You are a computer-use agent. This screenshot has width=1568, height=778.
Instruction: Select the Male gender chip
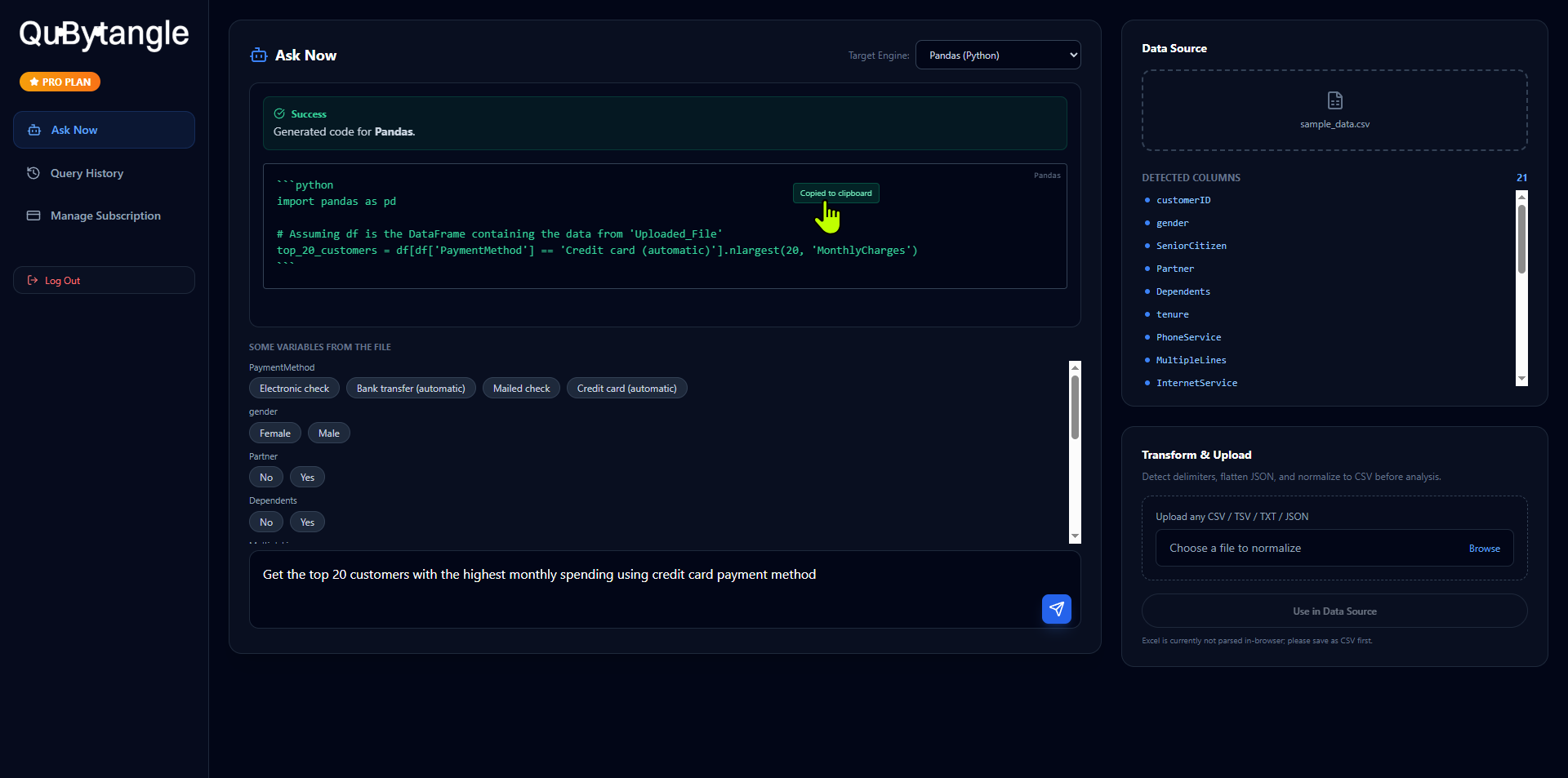click(x=329, y=433)
